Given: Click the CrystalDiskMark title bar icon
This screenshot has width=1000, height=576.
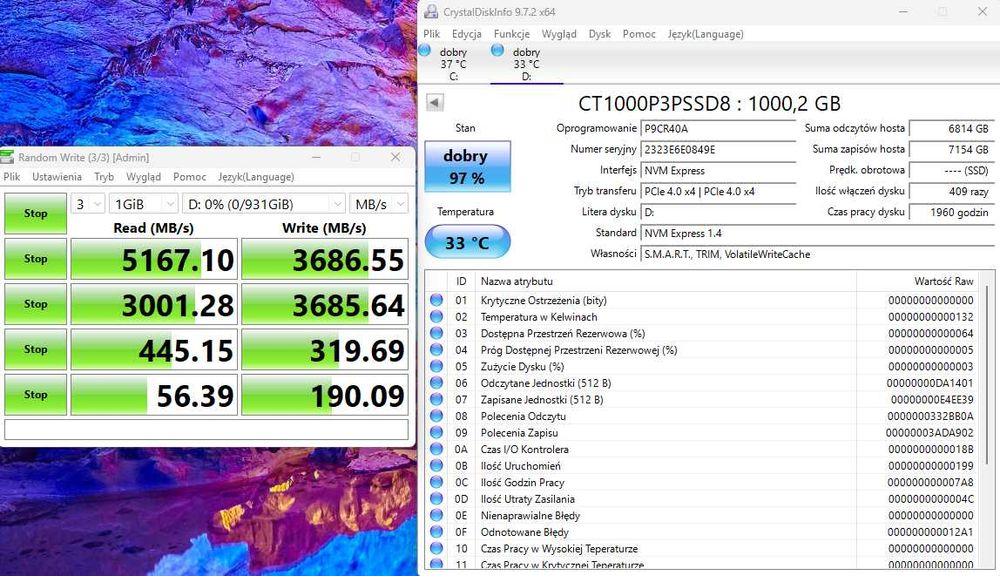Looking at the screenshot, I should tap(7, 157).
